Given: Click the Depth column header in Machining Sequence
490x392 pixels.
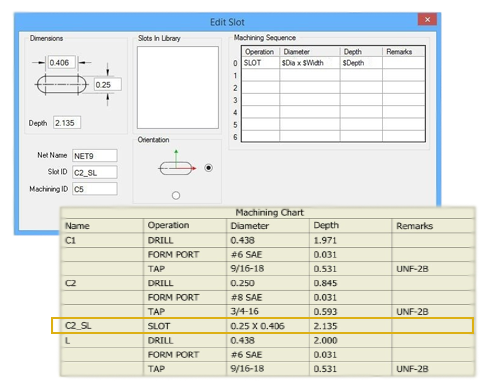Looking at the screenshot, I should coord(361,52).
